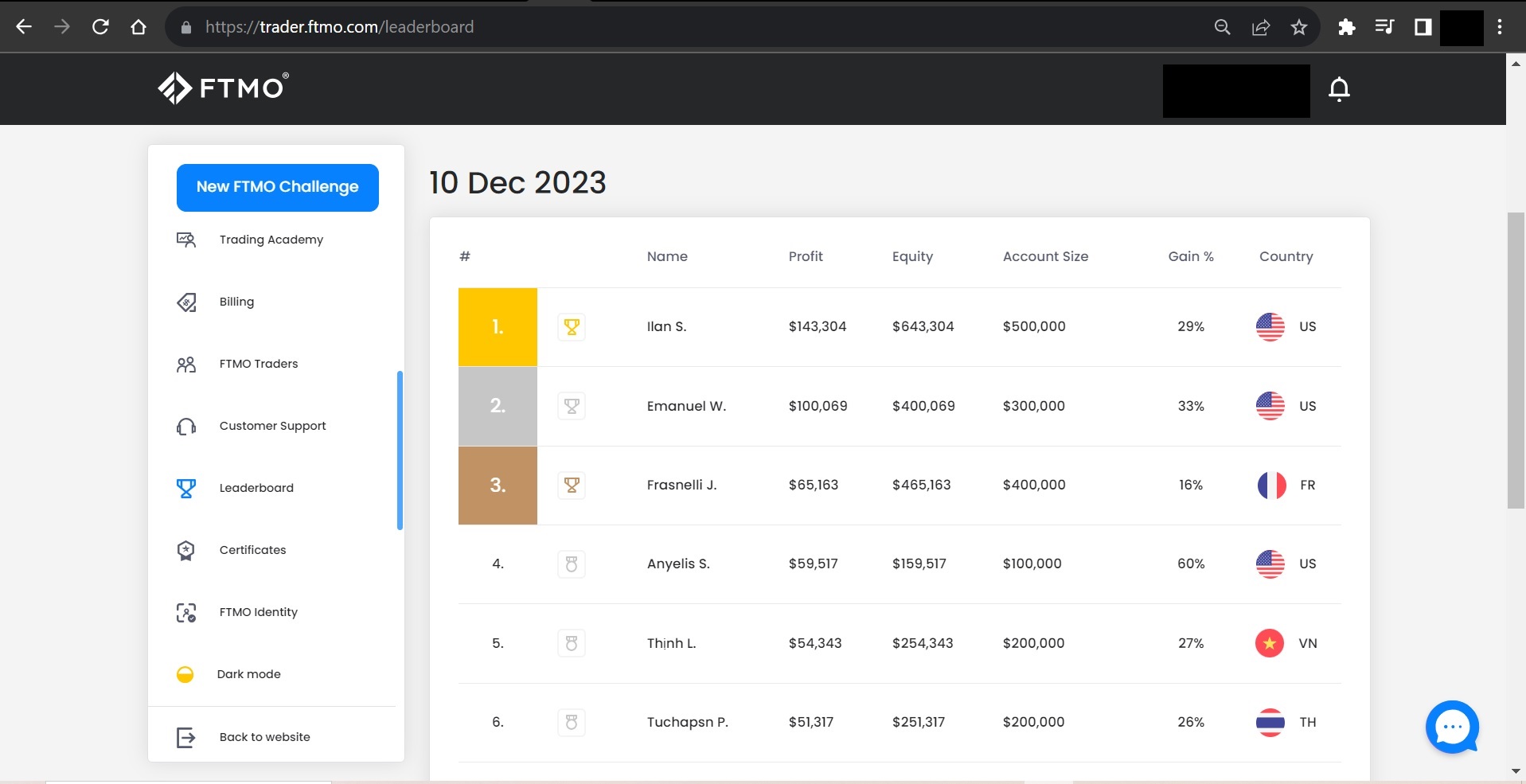Open the browser extensions puzzle icon
This screenshot has width=1526, height=784.
[1346, 27]
